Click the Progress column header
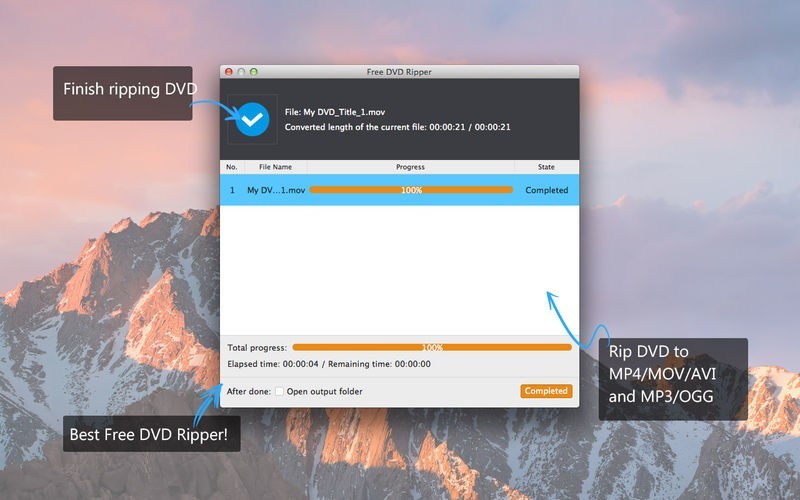 [410, 167]
